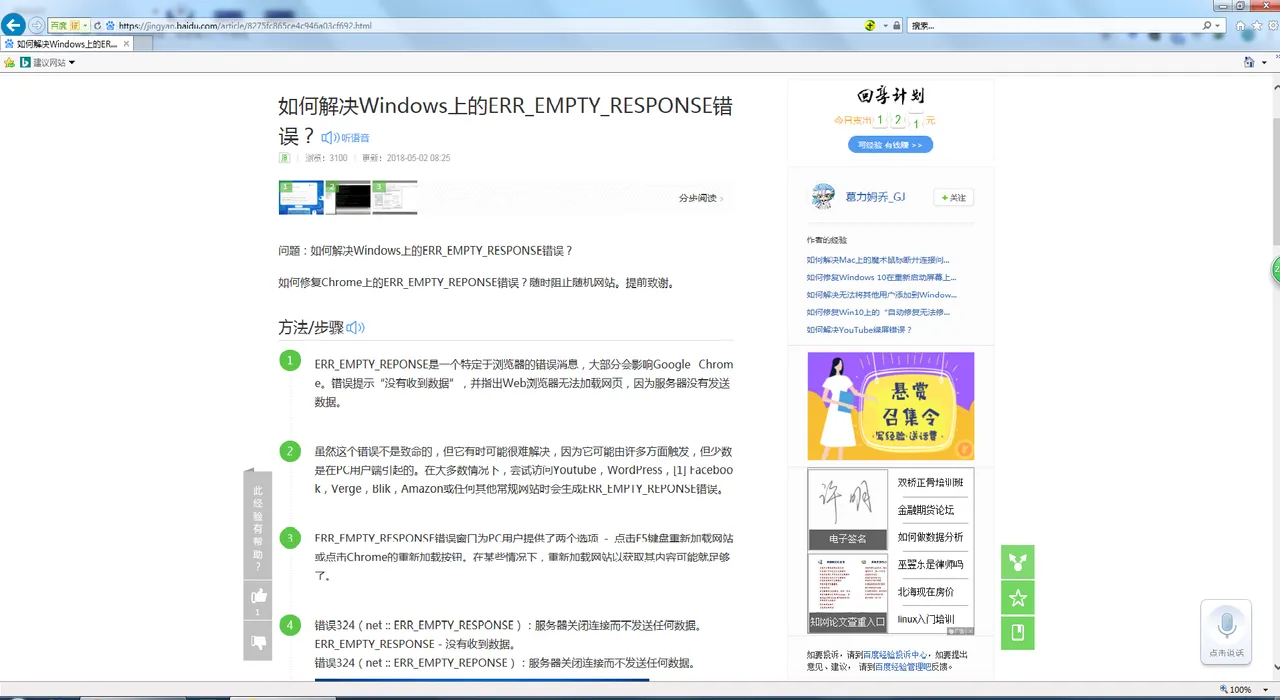
Task: Click the green share floating button
Action: [1018, 562]
